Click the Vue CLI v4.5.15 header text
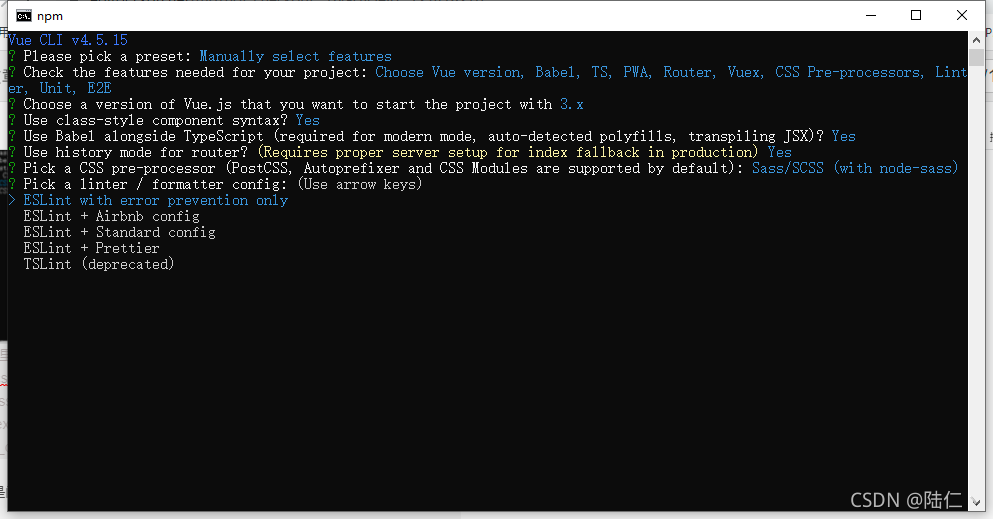Viewport: 993px width, 519px height. pos(68,40)
